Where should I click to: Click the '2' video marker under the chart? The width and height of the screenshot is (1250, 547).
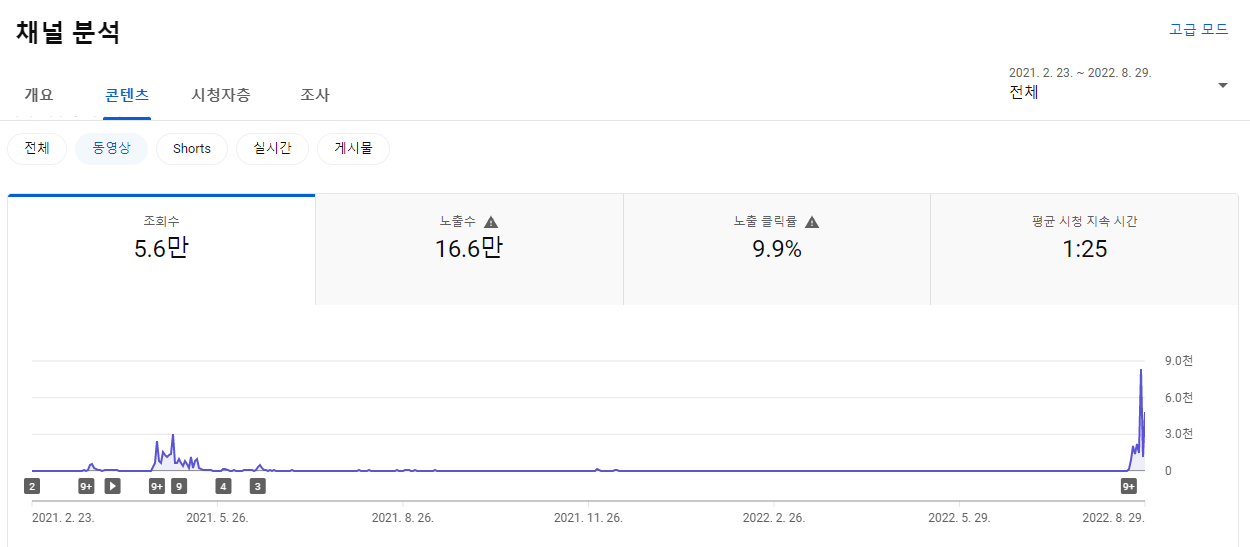pos(32,487)
